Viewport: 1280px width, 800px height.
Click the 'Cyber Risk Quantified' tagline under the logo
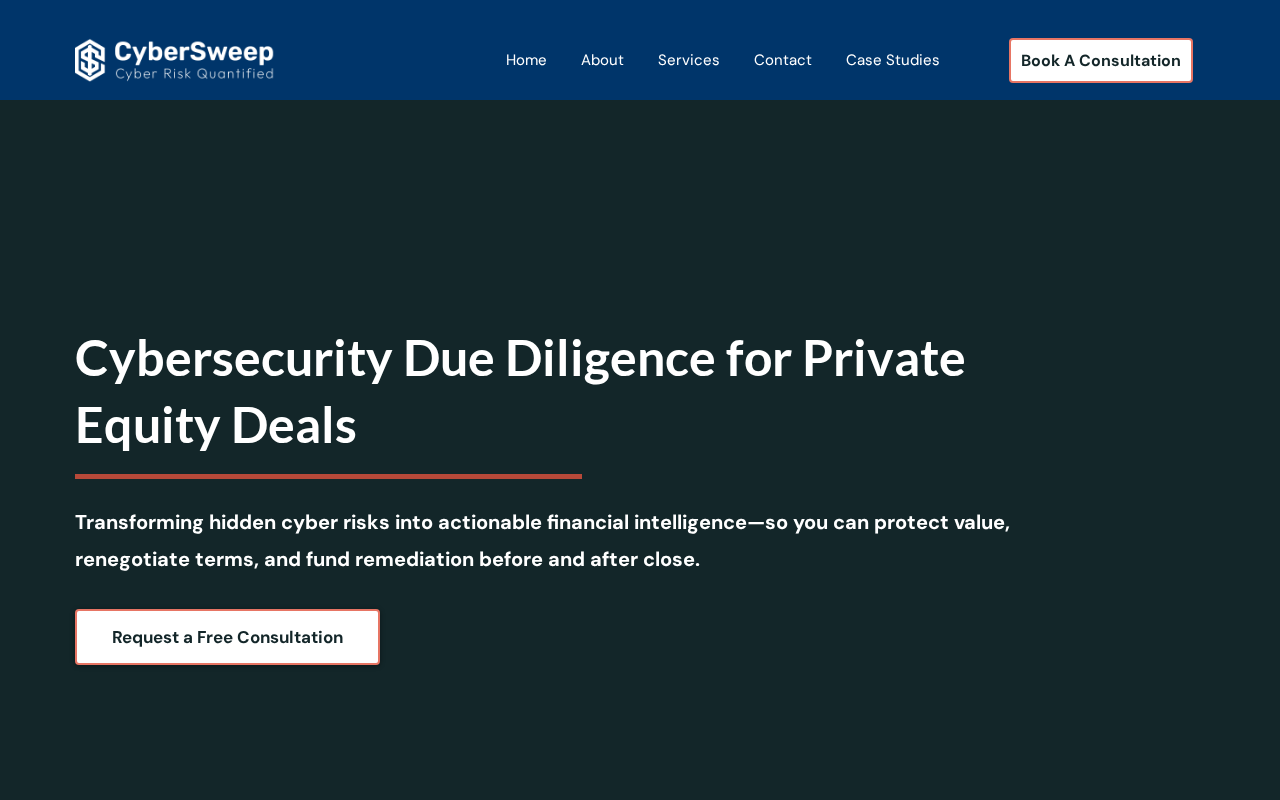coord(194,74)
